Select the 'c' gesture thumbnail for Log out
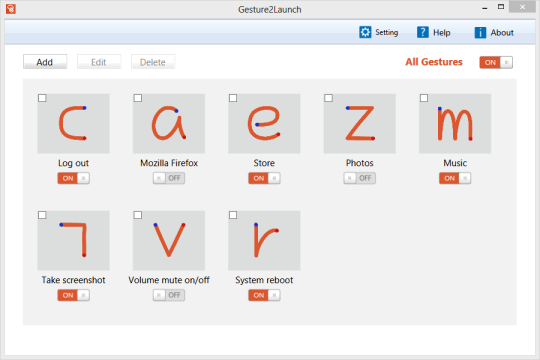Viewport: 540px width, 360px height. 73,124
